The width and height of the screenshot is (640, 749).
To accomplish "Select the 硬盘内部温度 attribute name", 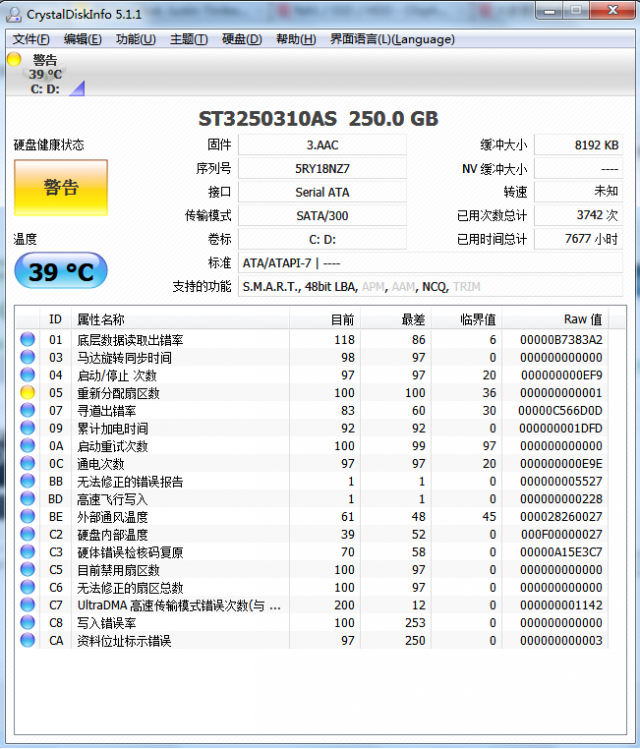I will click(112, 534).
